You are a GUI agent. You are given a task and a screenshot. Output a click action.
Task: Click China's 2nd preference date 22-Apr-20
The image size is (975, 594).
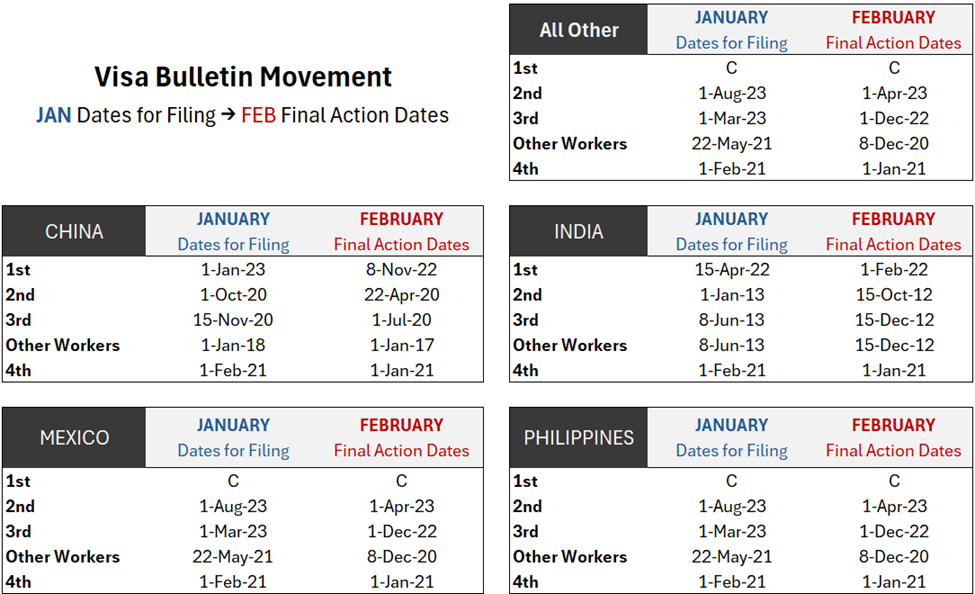[401, 295]
